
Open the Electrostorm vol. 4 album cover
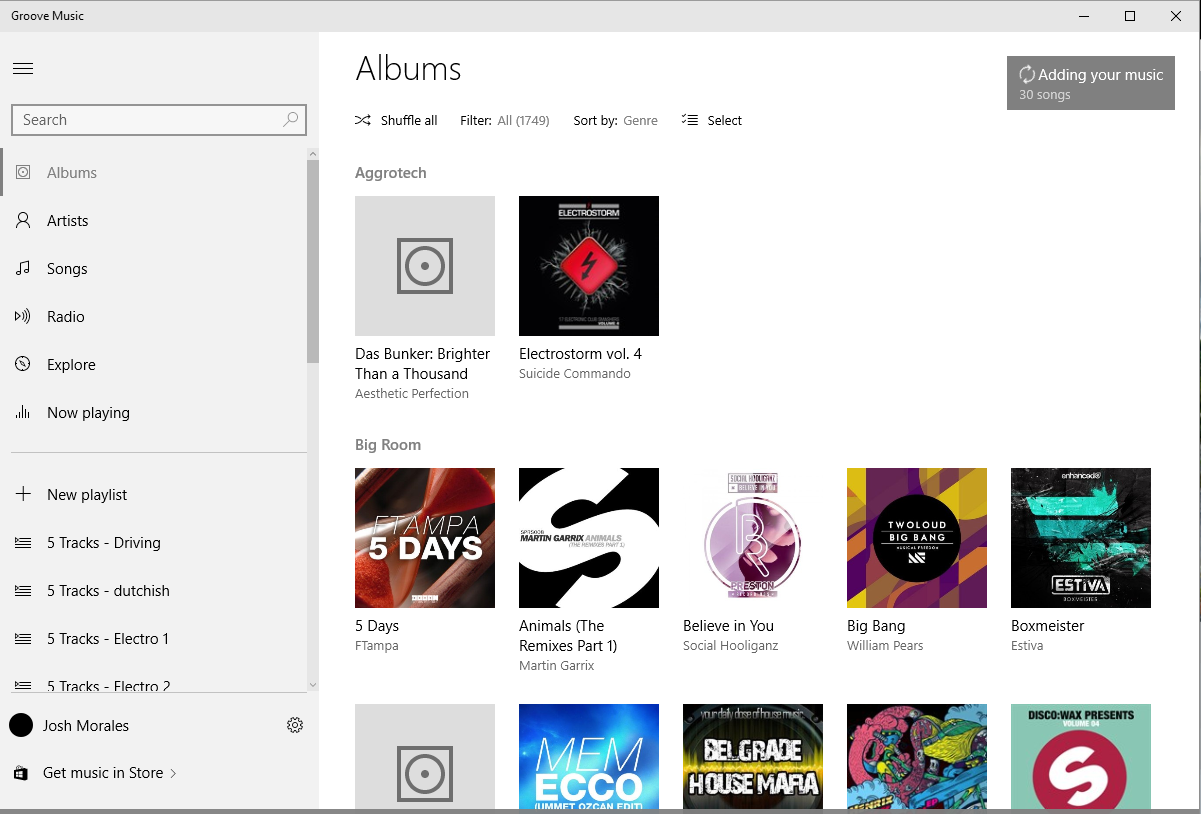coord(588,266)
